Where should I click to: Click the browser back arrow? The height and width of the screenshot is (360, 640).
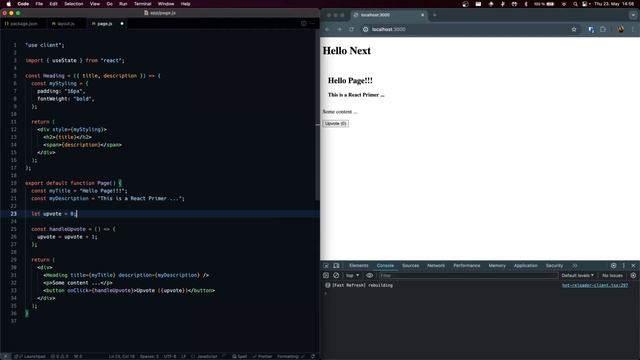click(327, 29)
